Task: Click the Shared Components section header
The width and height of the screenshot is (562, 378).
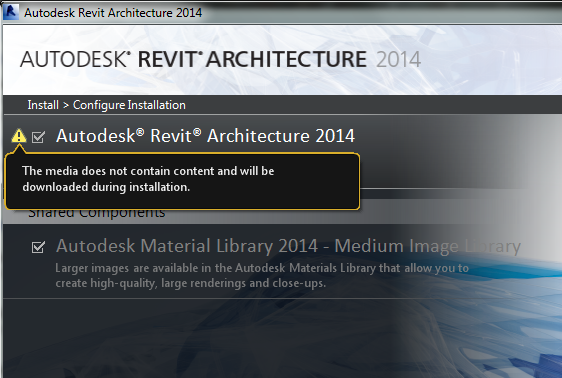Action: [97, 213]
